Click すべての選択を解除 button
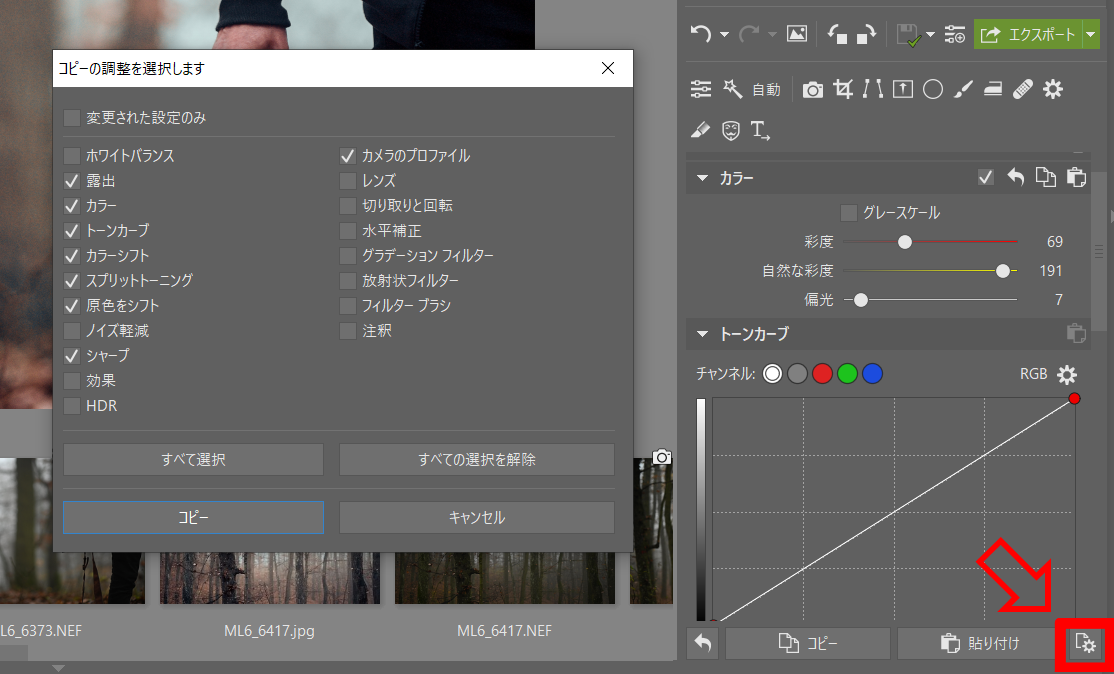The height and width of the screenshot is (674, 1114). click(x=477, y=460)
